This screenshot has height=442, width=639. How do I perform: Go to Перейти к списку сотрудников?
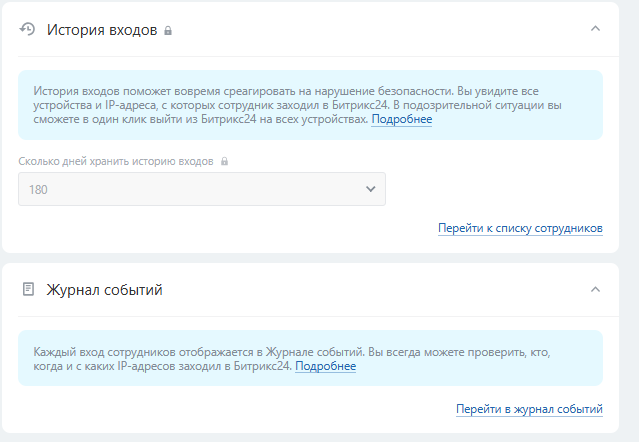[x=520, y=228]
